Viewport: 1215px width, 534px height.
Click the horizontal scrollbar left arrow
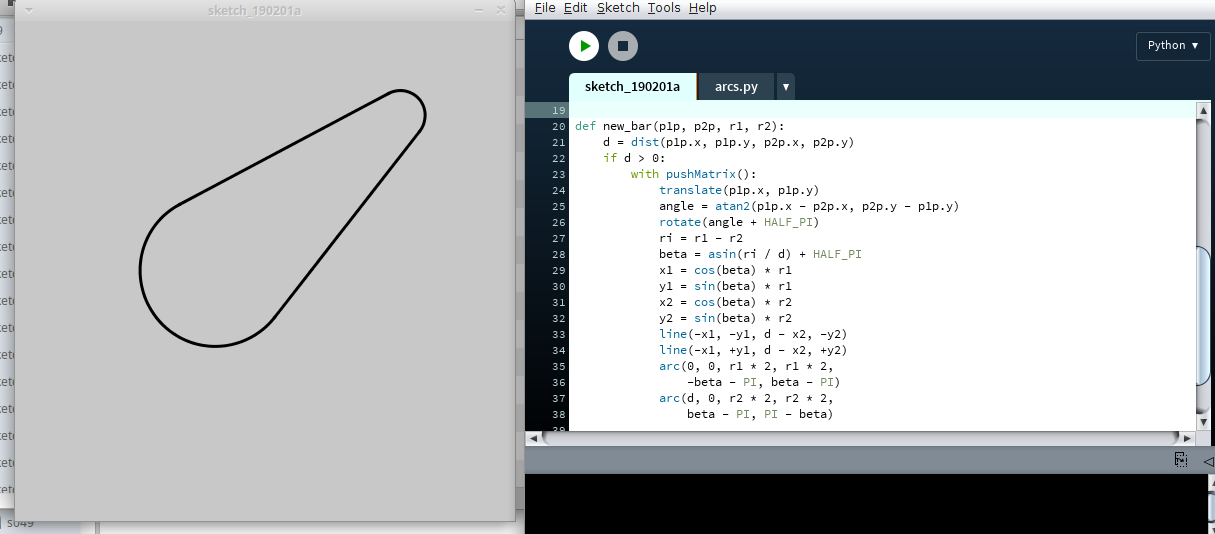[533, 438]
